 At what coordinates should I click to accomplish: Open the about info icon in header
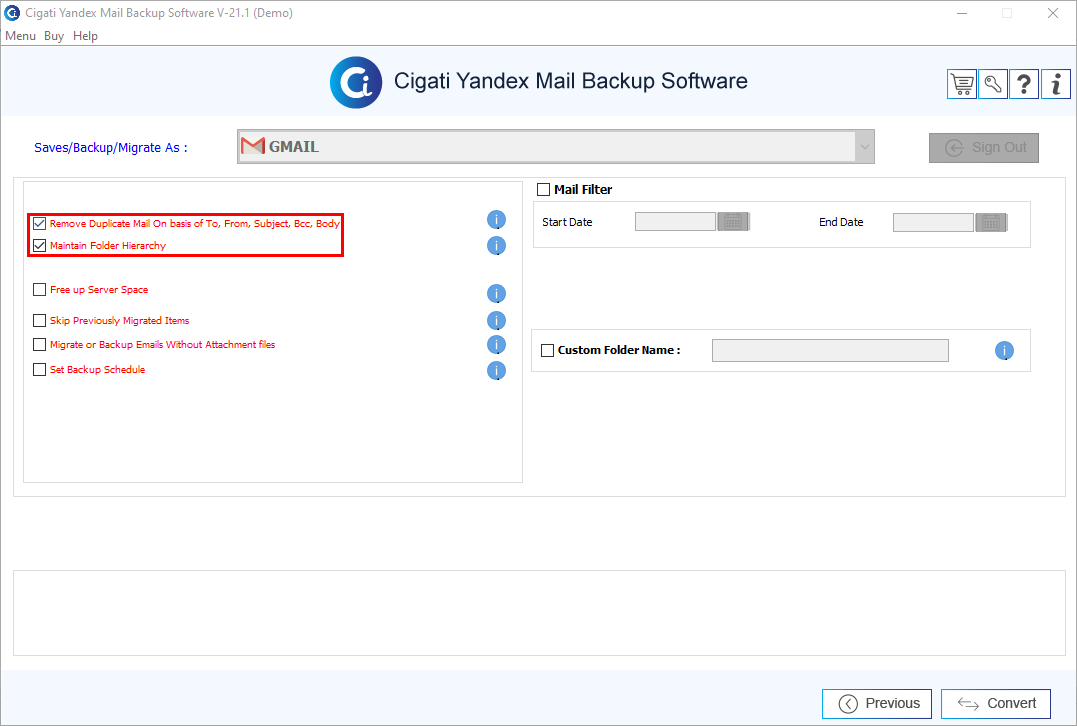1056,84
